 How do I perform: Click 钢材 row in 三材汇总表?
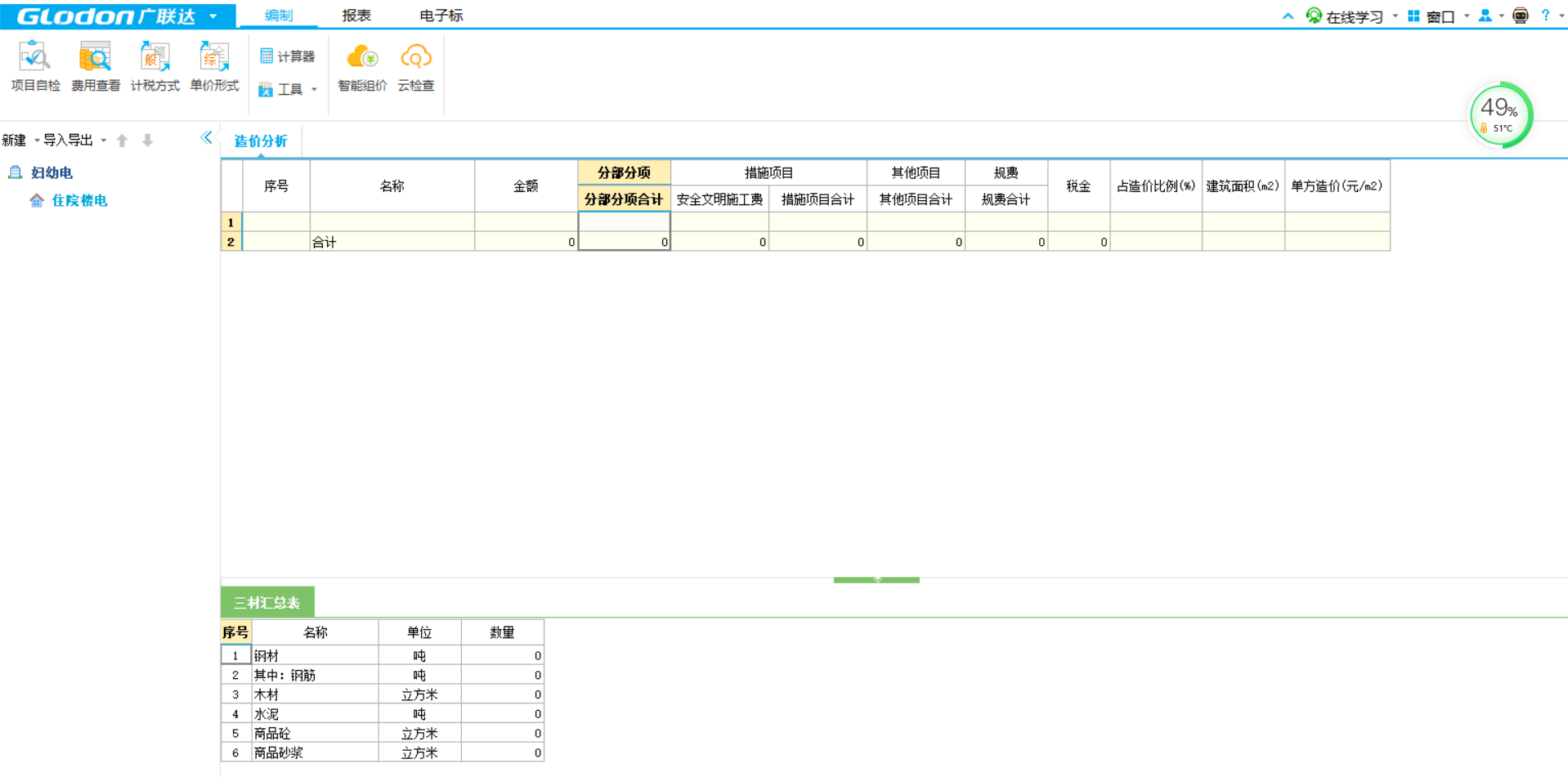[382, 655]
